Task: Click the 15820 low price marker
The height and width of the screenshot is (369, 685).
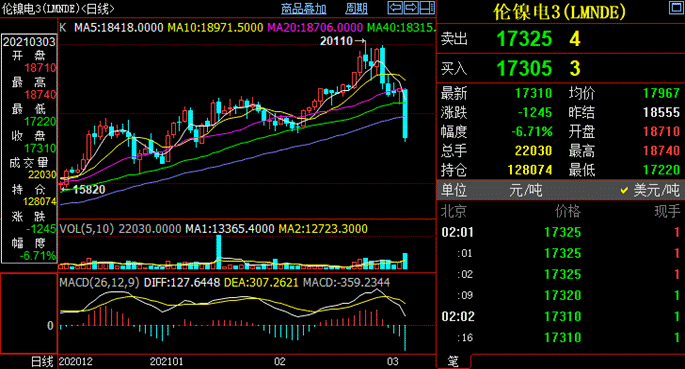Action: 89,190
